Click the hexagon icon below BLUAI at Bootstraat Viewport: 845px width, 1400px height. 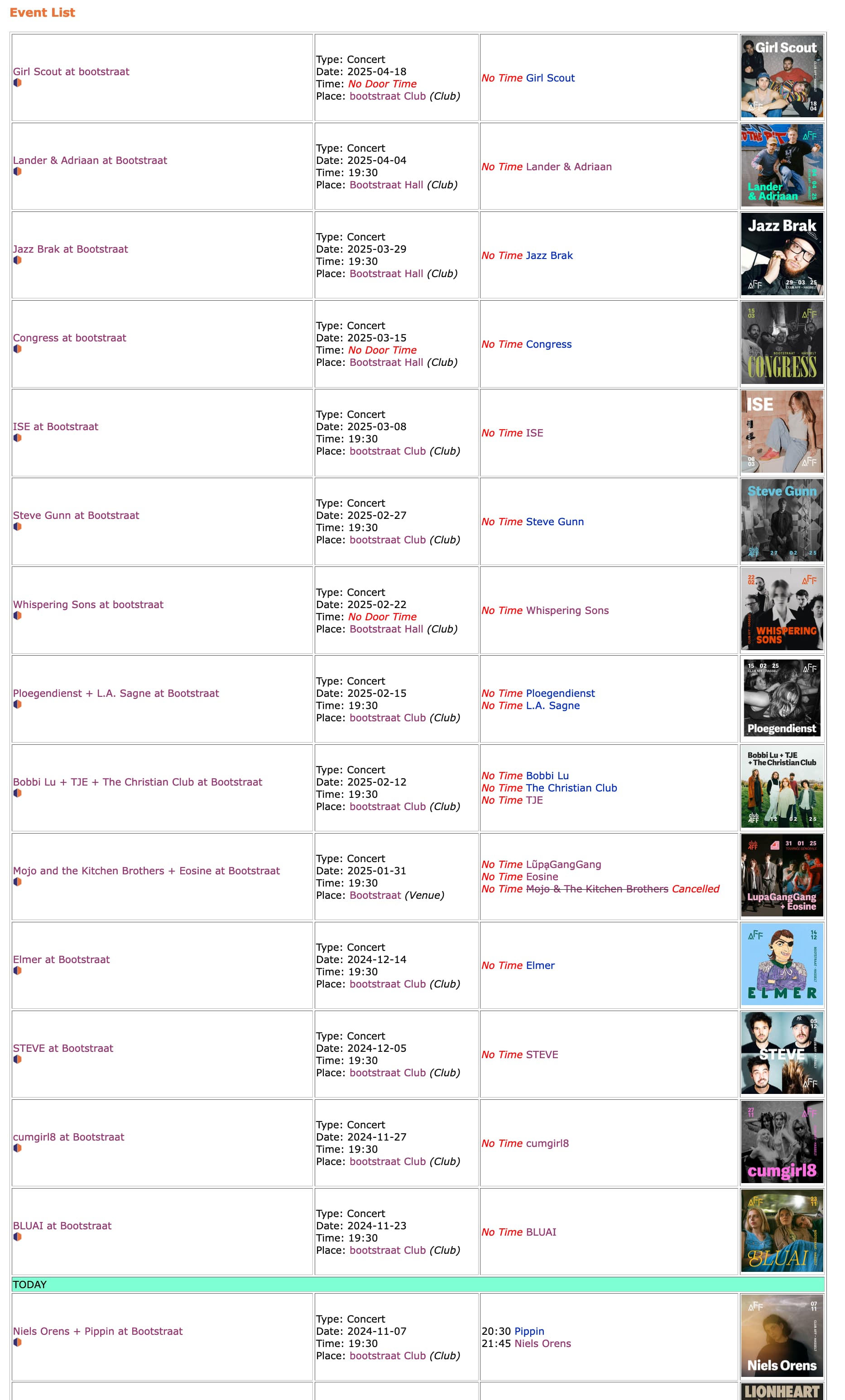(18, 1237)
